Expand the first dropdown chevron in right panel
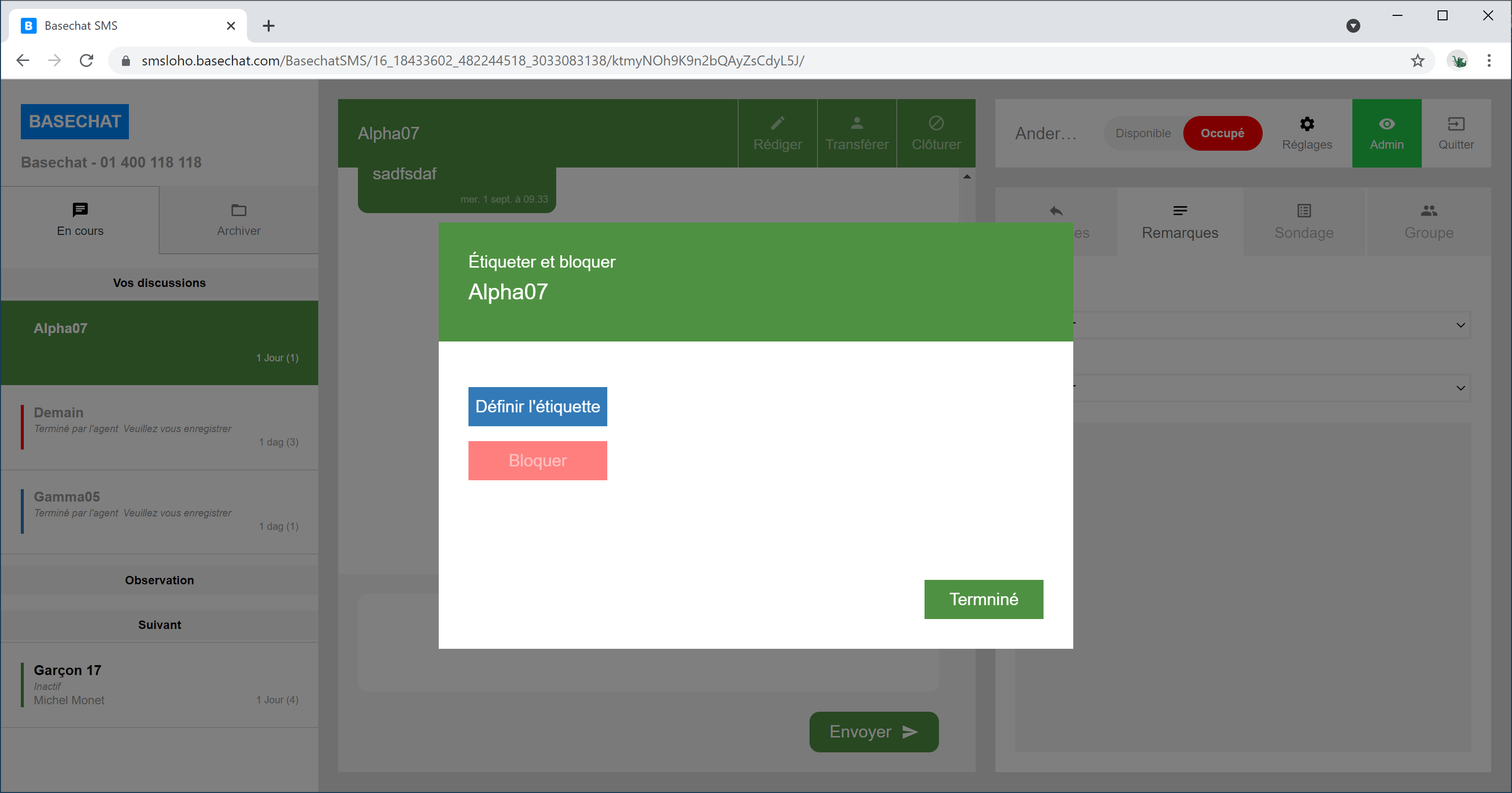This screenshot has height=793, width=1512. tap(1460, 325)
